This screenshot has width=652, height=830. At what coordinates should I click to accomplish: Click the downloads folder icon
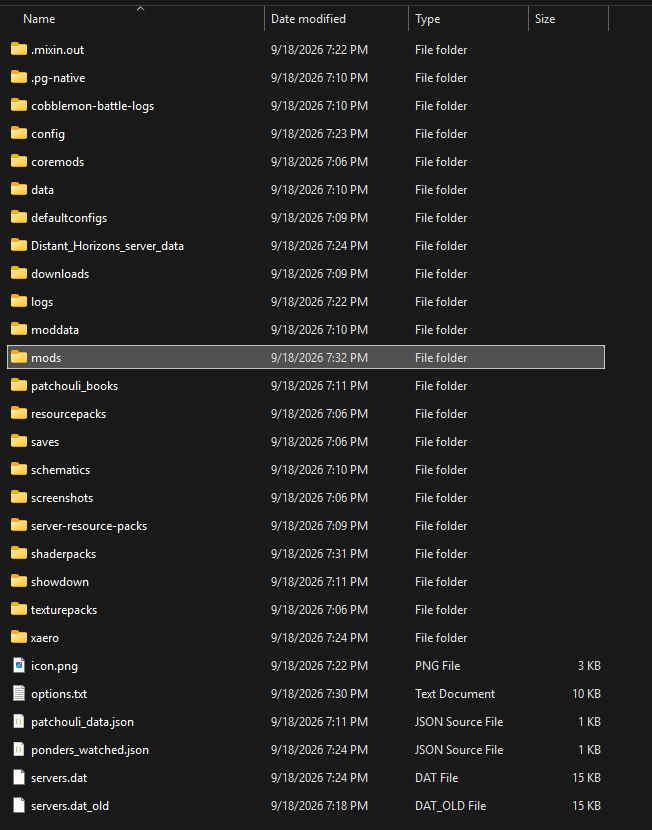coord(19,274)
